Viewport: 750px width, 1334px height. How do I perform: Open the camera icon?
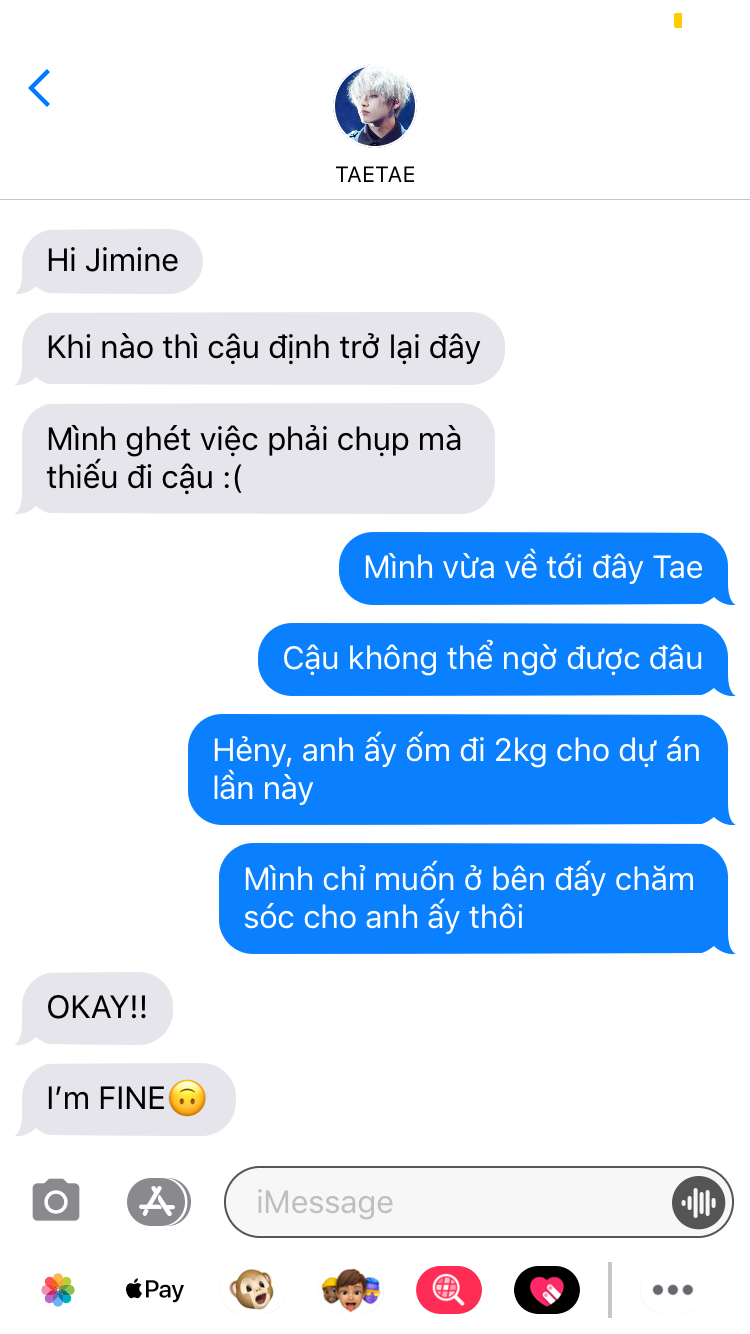point(56,1201)
